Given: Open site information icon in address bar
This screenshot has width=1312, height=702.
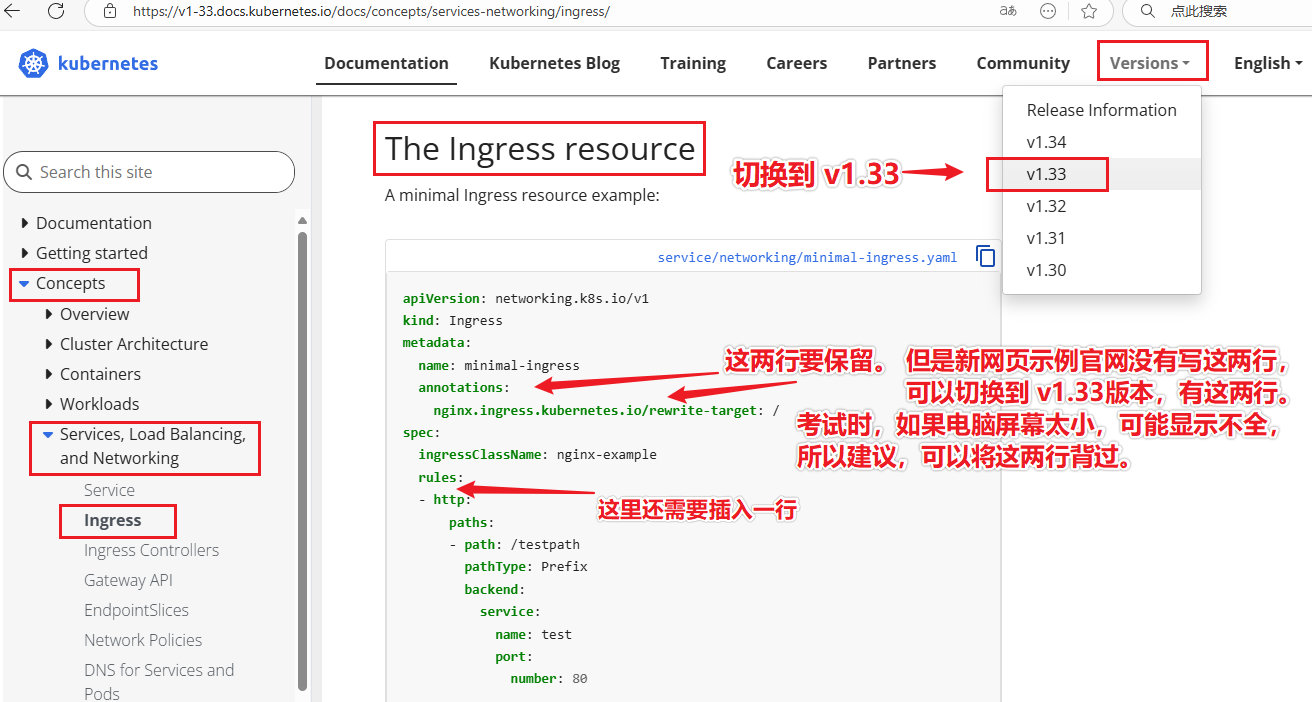Looking at the screenshot, I should pyautogui.click(x=110, y=12).
